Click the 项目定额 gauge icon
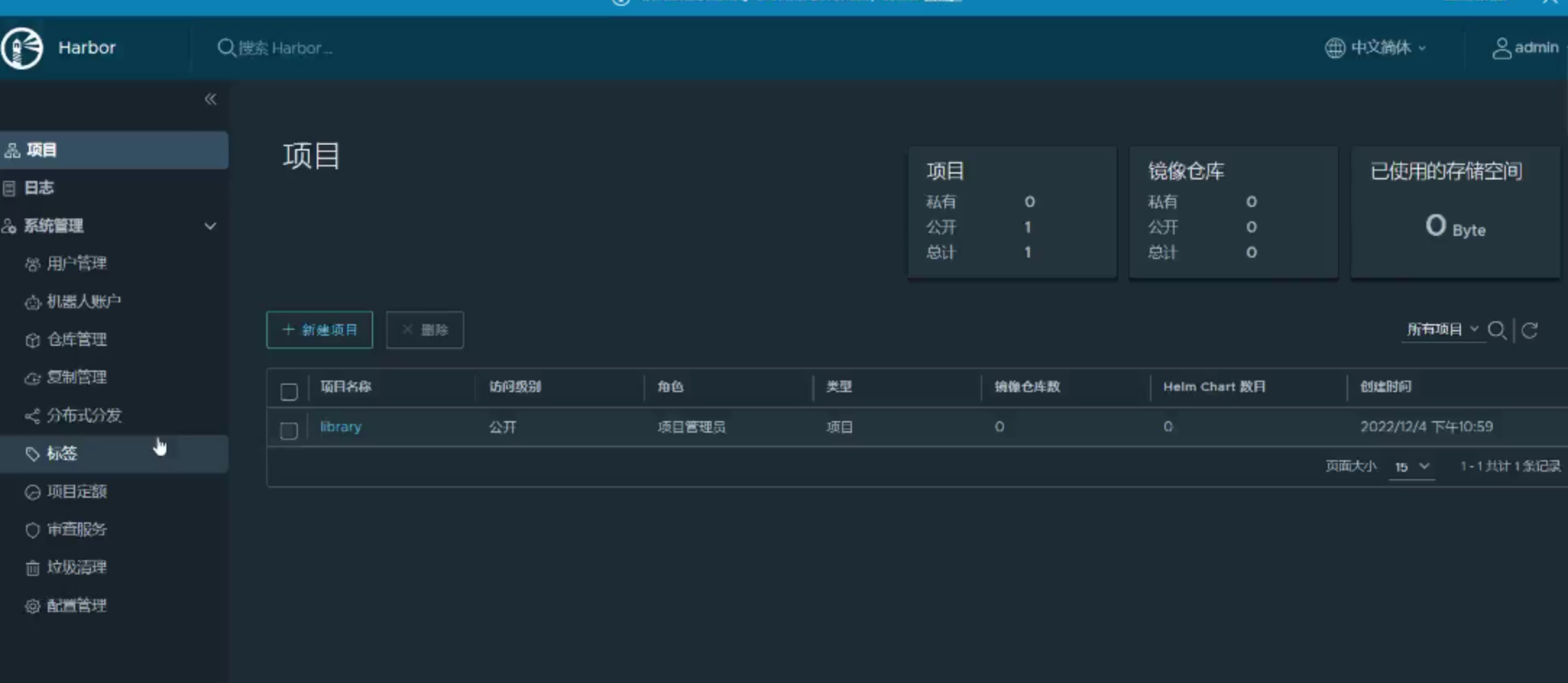Viewport: 1568px width, 683px height. pyautogui.click(x=33, y=492)
